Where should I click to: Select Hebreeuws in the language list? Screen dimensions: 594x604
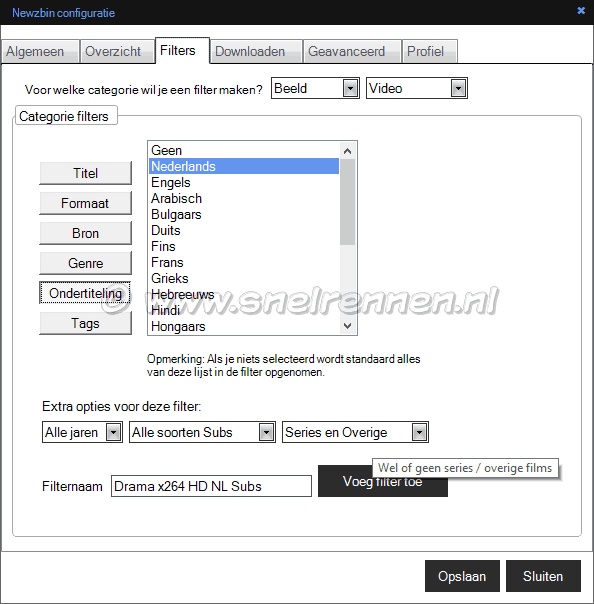click(244, 294)
